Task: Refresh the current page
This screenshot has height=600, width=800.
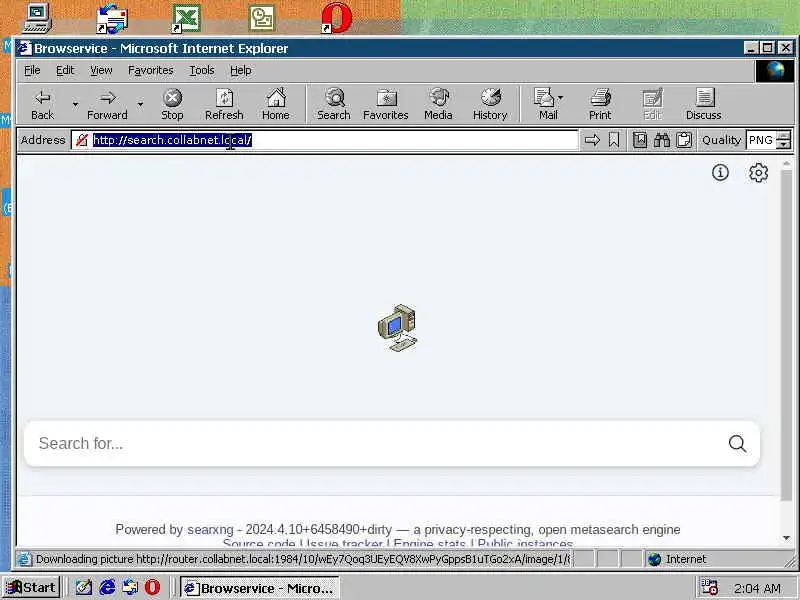Action: tap(224, 105)
